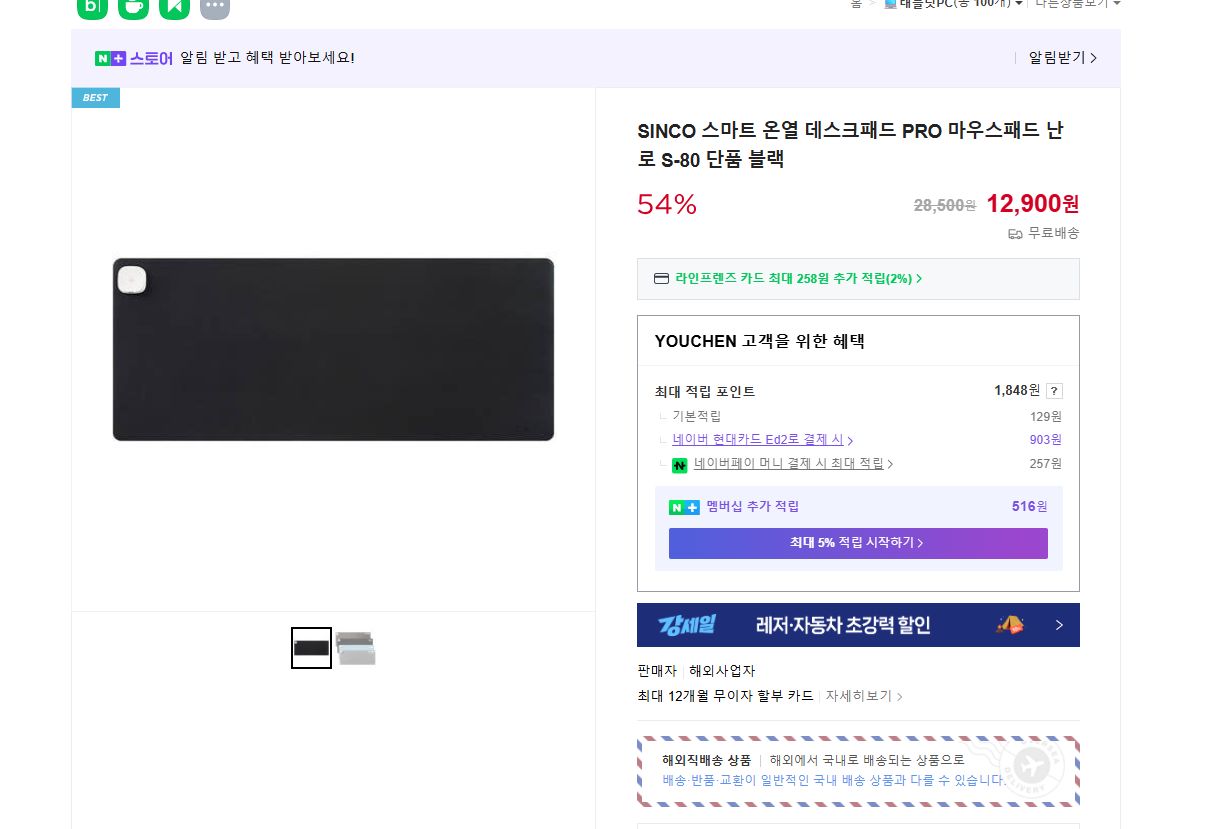The height and width of the screenshot is (829, 1213).
Task: Click the N+ 스토어 logo in banner
Action: point(134,58)
